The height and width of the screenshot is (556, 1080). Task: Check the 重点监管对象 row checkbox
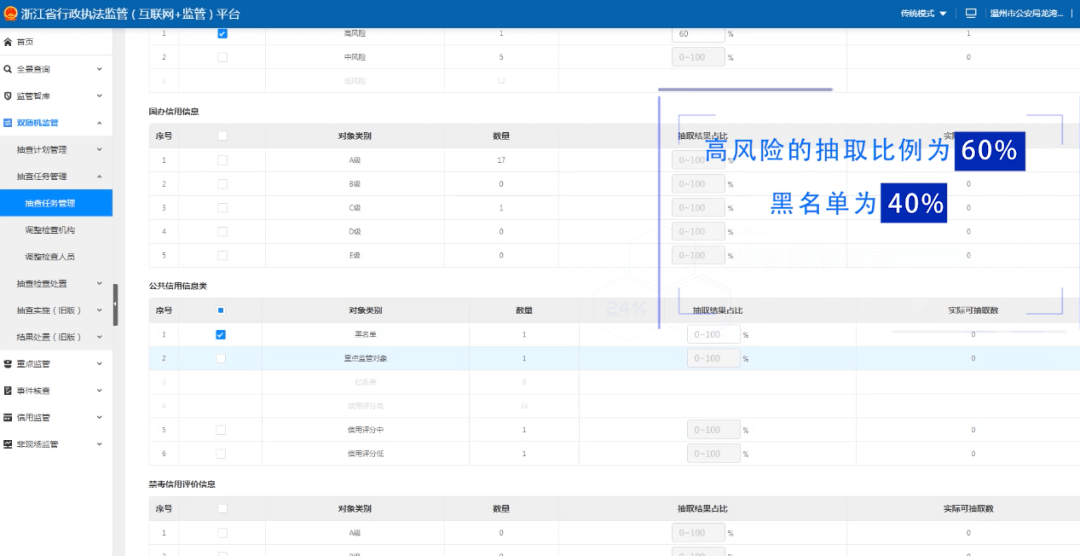pyautogui.click(x=220, y=358)
